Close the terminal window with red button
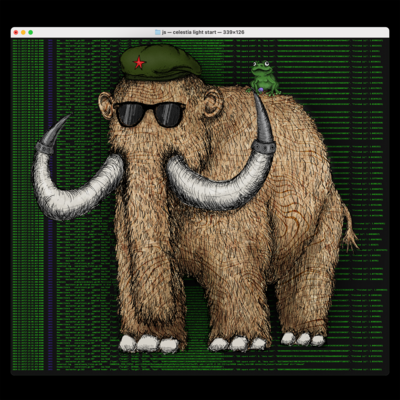This screenshot has height=400, width=400. 16,32
